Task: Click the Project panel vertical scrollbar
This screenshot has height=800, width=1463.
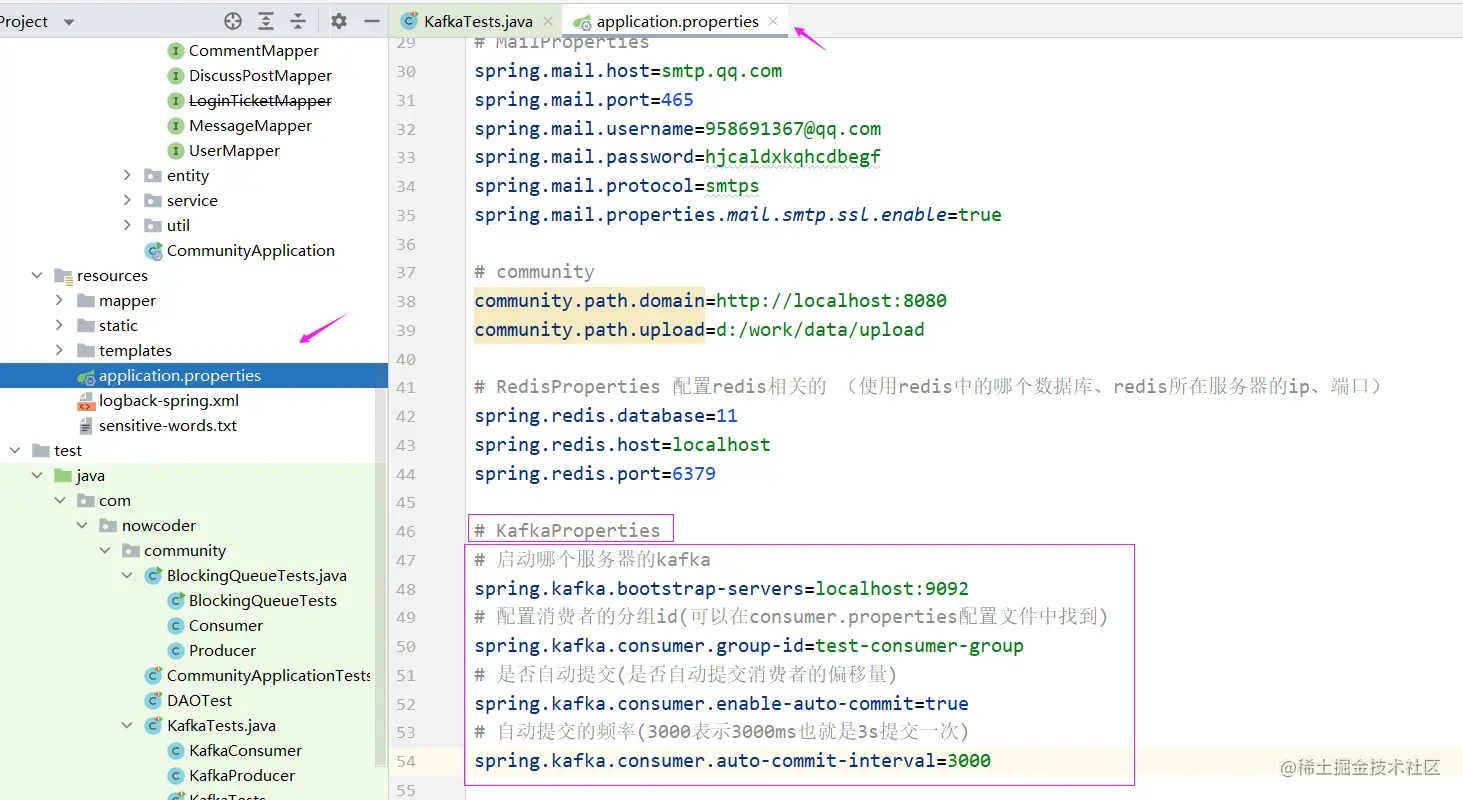Action: tap(381, 575)
